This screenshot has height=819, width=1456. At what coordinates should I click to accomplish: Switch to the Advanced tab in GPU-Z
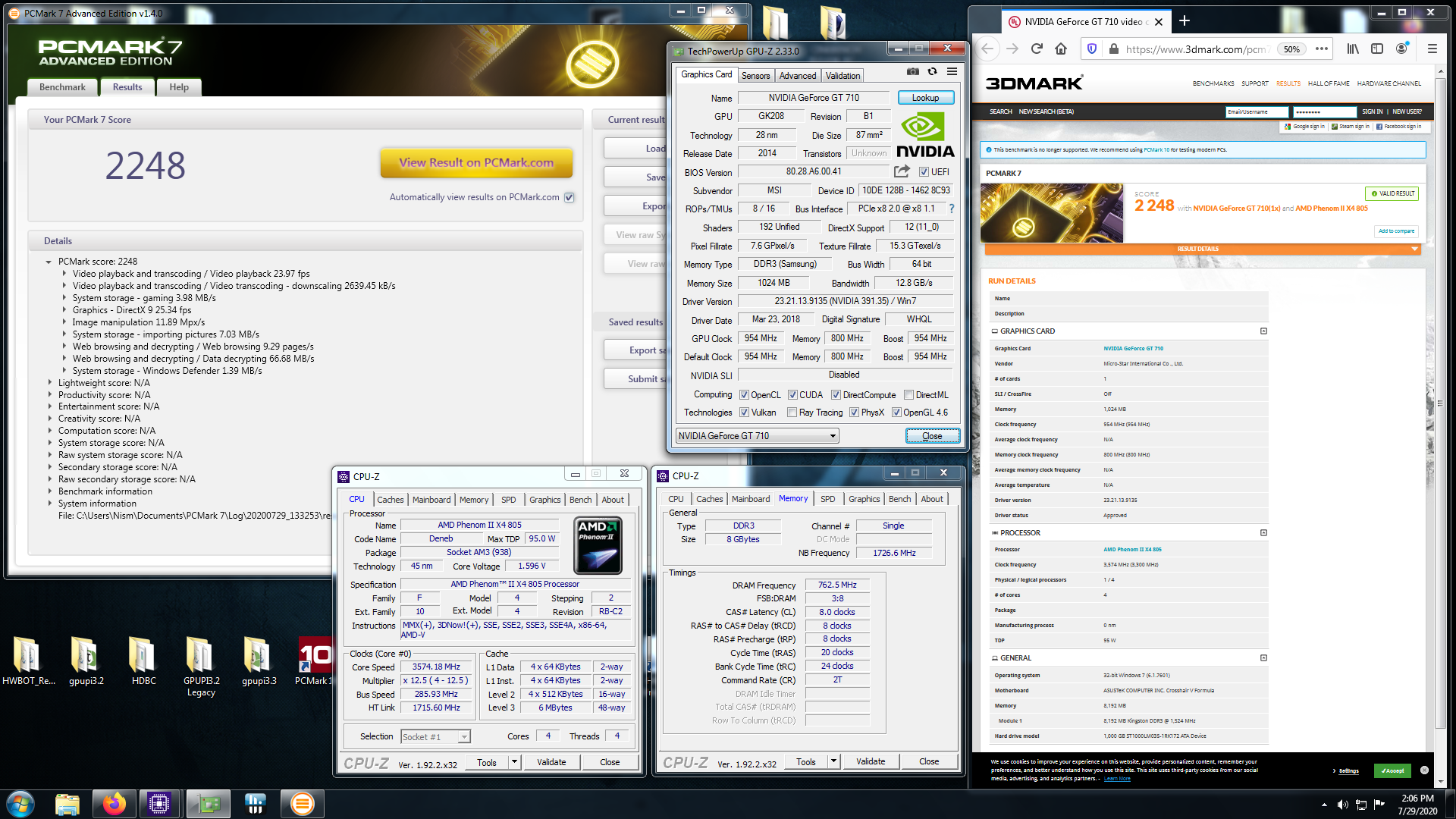(798, 76)
